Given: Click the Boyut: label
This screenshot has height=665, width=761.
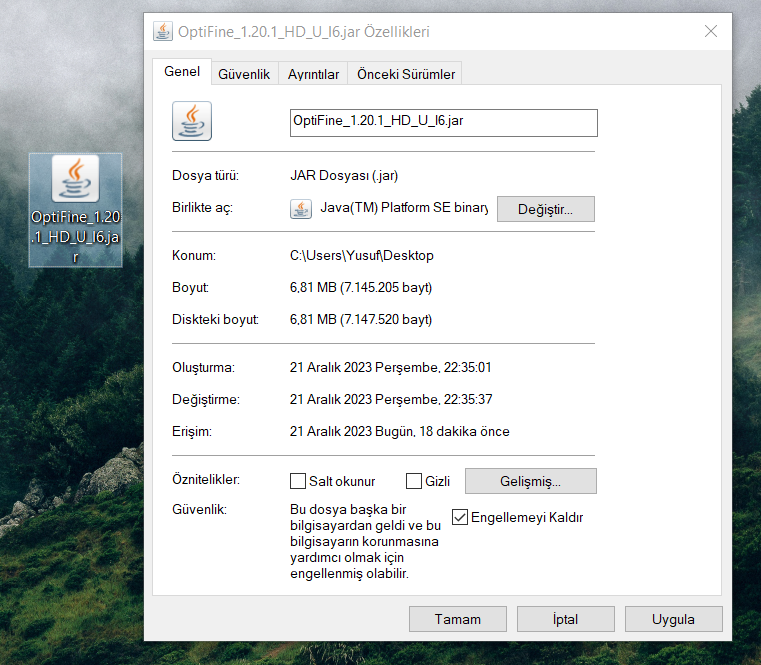Looking at the screenshot, I should [x=190, y=287].
